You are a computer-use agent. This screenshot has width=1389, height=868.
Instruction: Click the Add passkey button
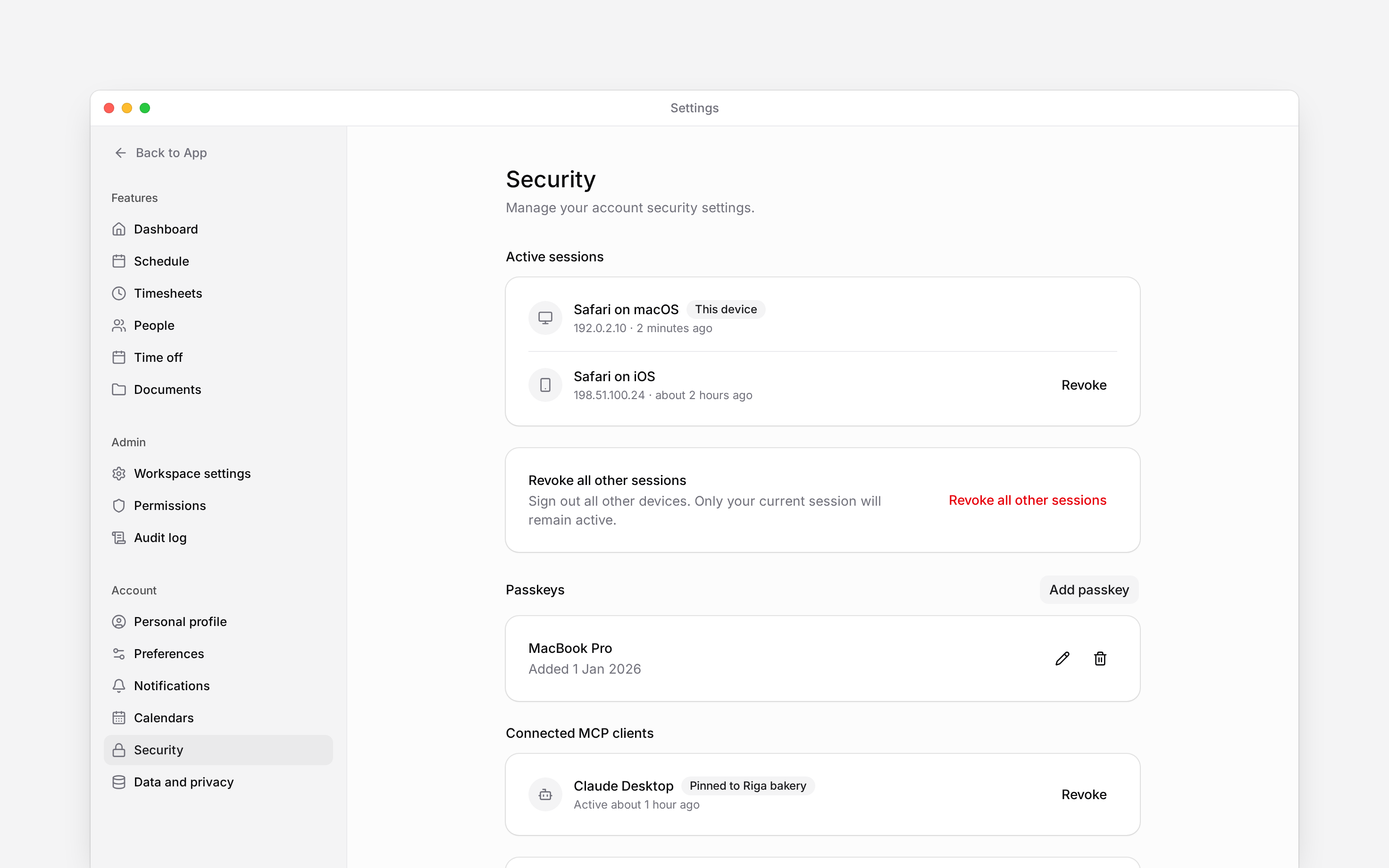(x=1089, y=590)
